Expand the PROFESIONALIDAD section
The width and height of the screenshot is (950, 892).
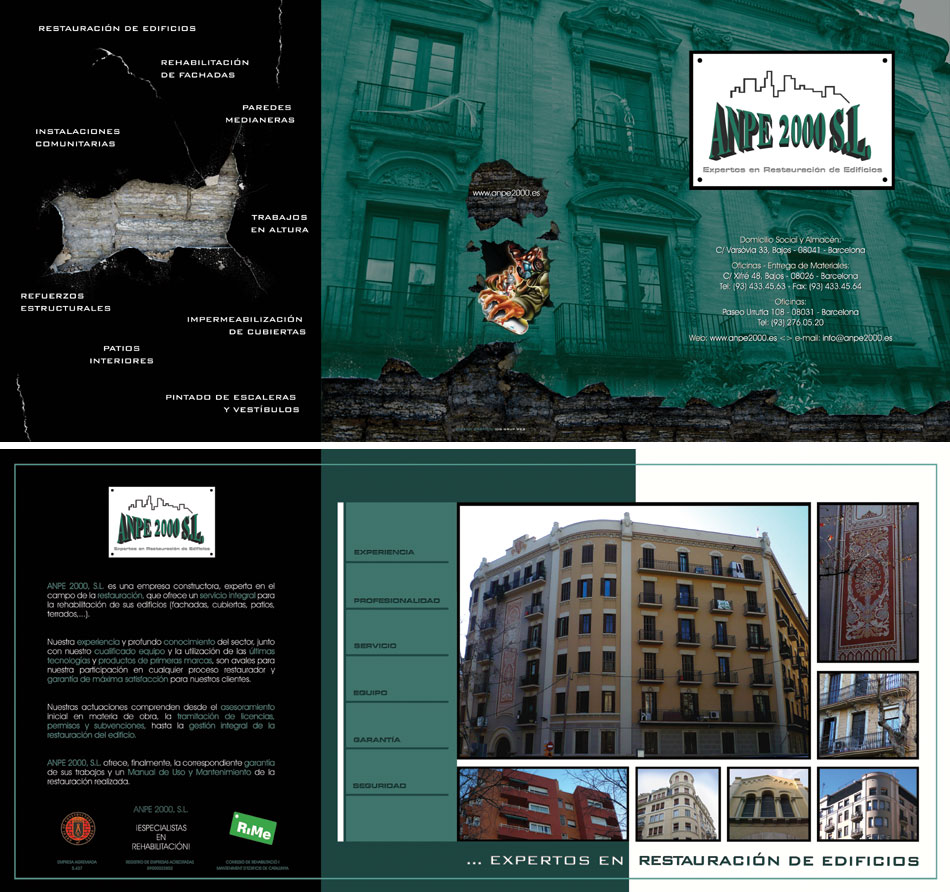coord(396,598)
